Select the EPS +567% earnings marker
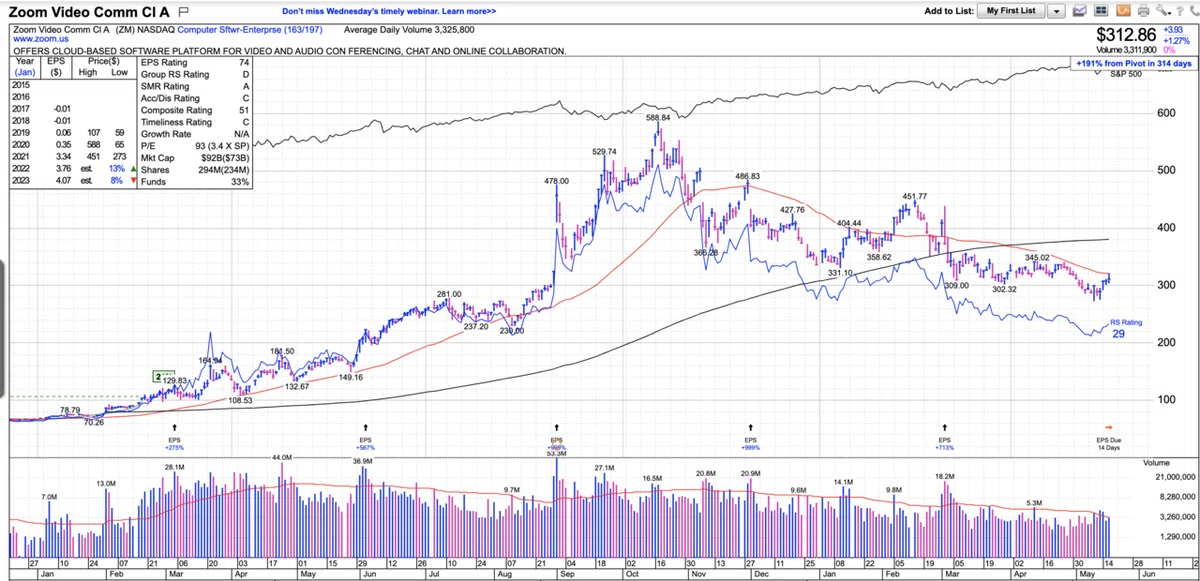 (365, 437)
